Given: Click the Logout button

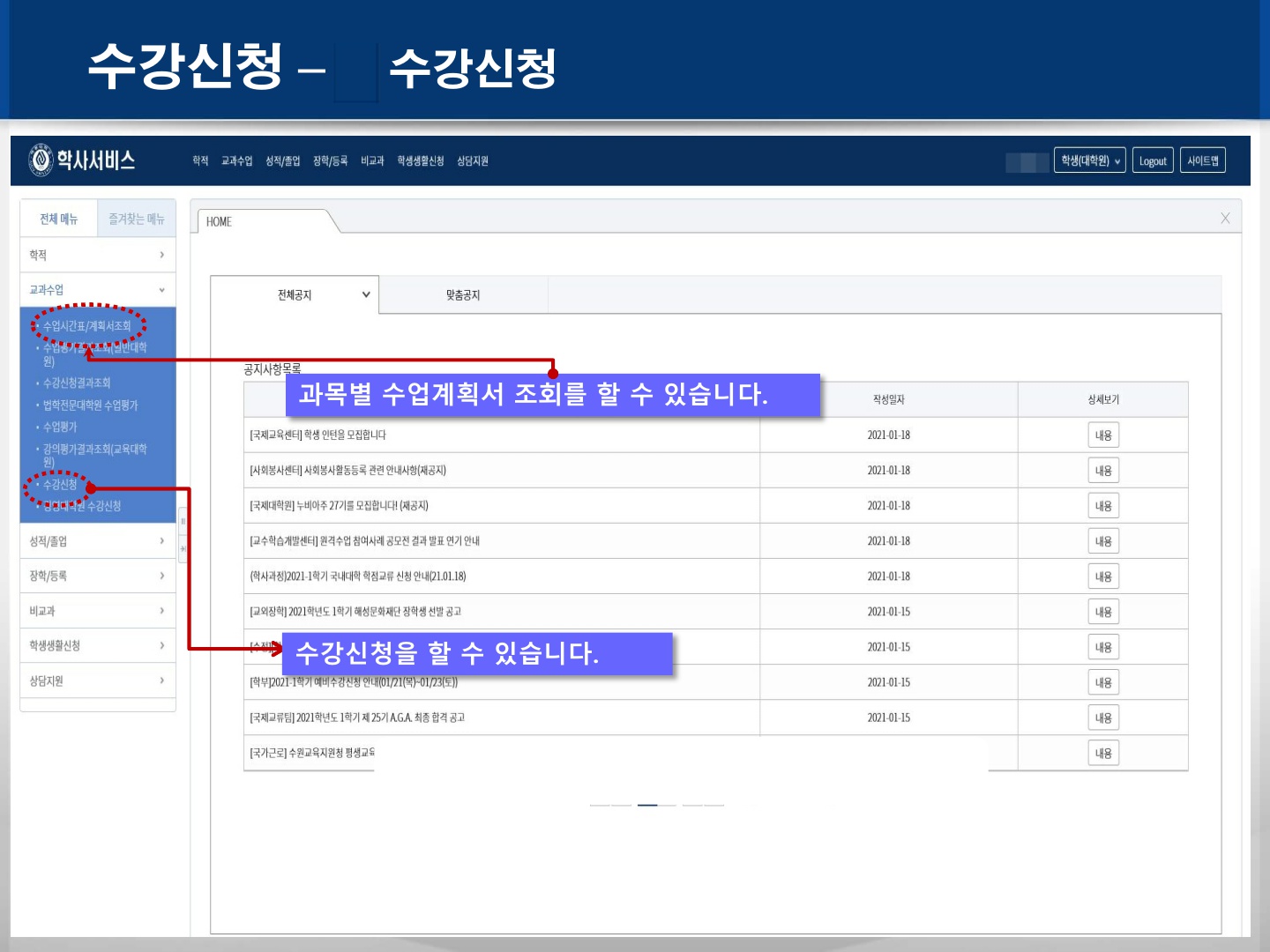Looking at the screenshot, I should (1152, 160).
